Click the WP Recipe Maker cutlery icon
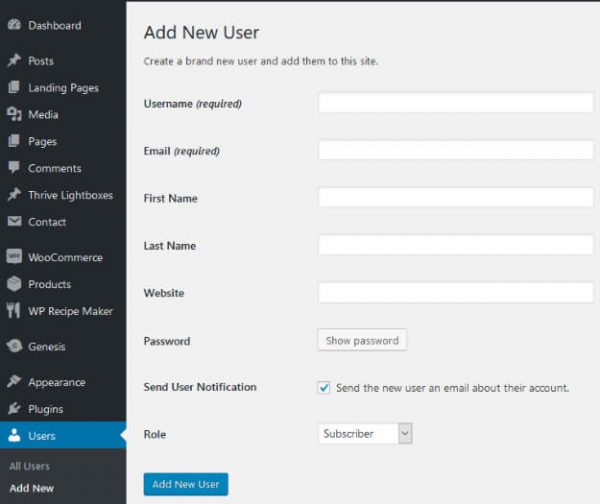 13,310
